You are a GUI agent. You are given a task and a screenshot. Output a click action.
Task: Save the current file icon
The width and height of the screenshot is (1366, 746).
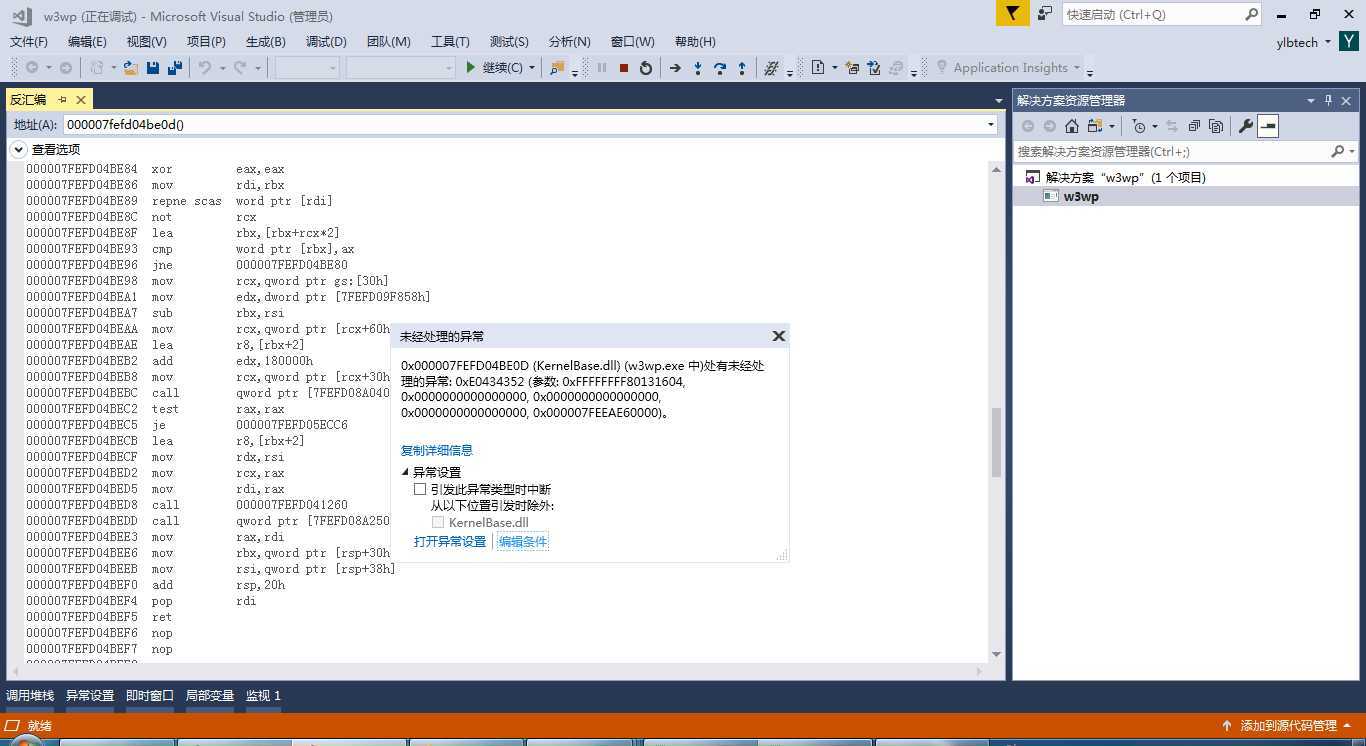tap(153, 68)
